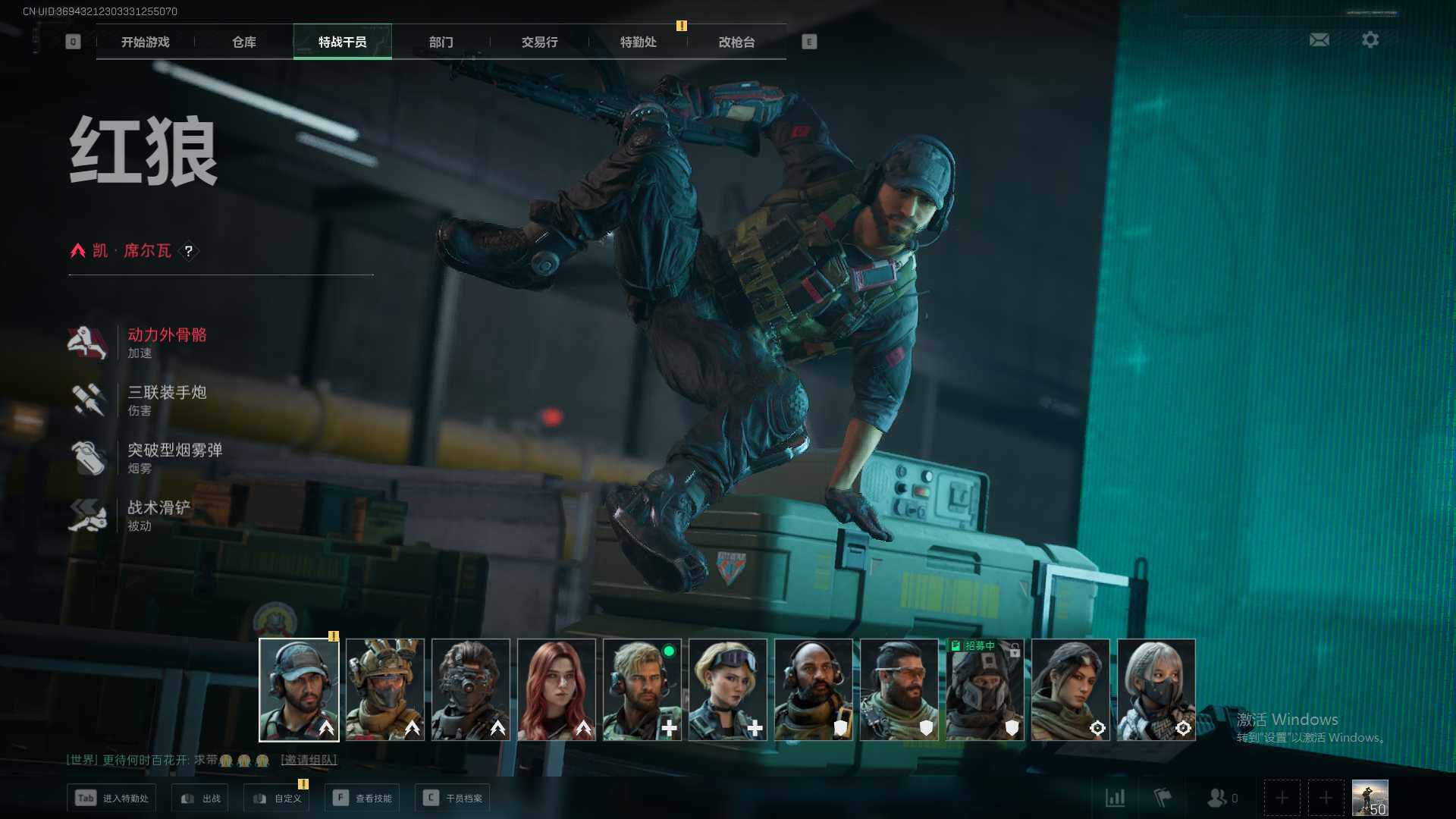Select the operator with tan helmet and mask
This screenshot has height=819, width=1456.
(385, 689)
